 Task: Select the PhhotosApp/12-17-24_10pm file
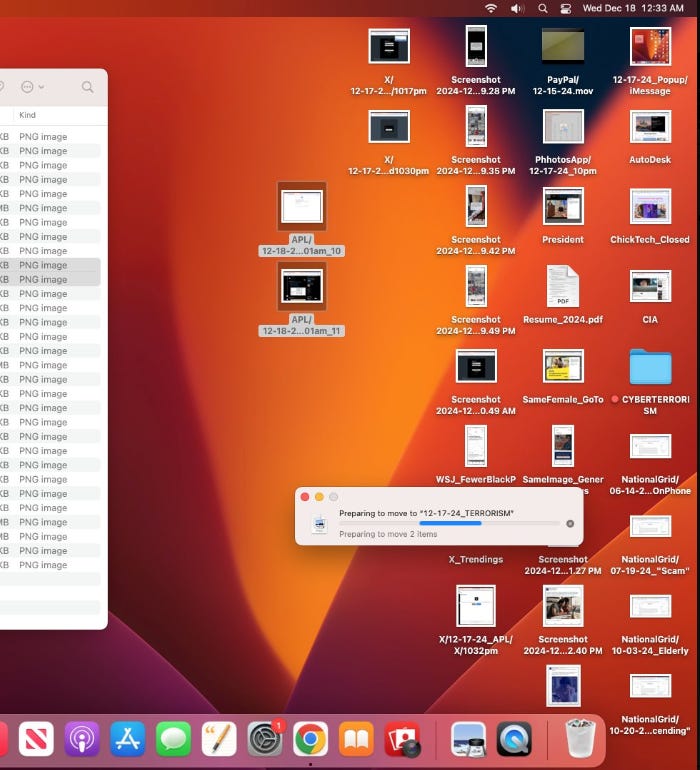[563, 127]
